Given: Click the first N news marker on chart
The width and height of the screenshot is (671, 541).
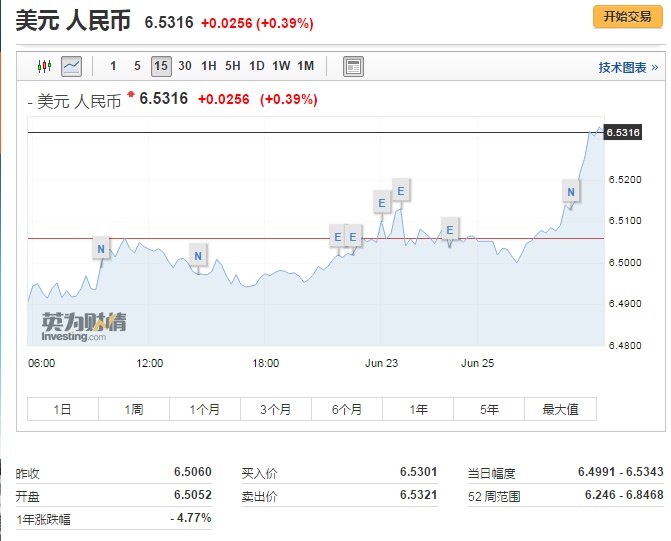Looking at the screenshot, I should click(x=100, y=247).
